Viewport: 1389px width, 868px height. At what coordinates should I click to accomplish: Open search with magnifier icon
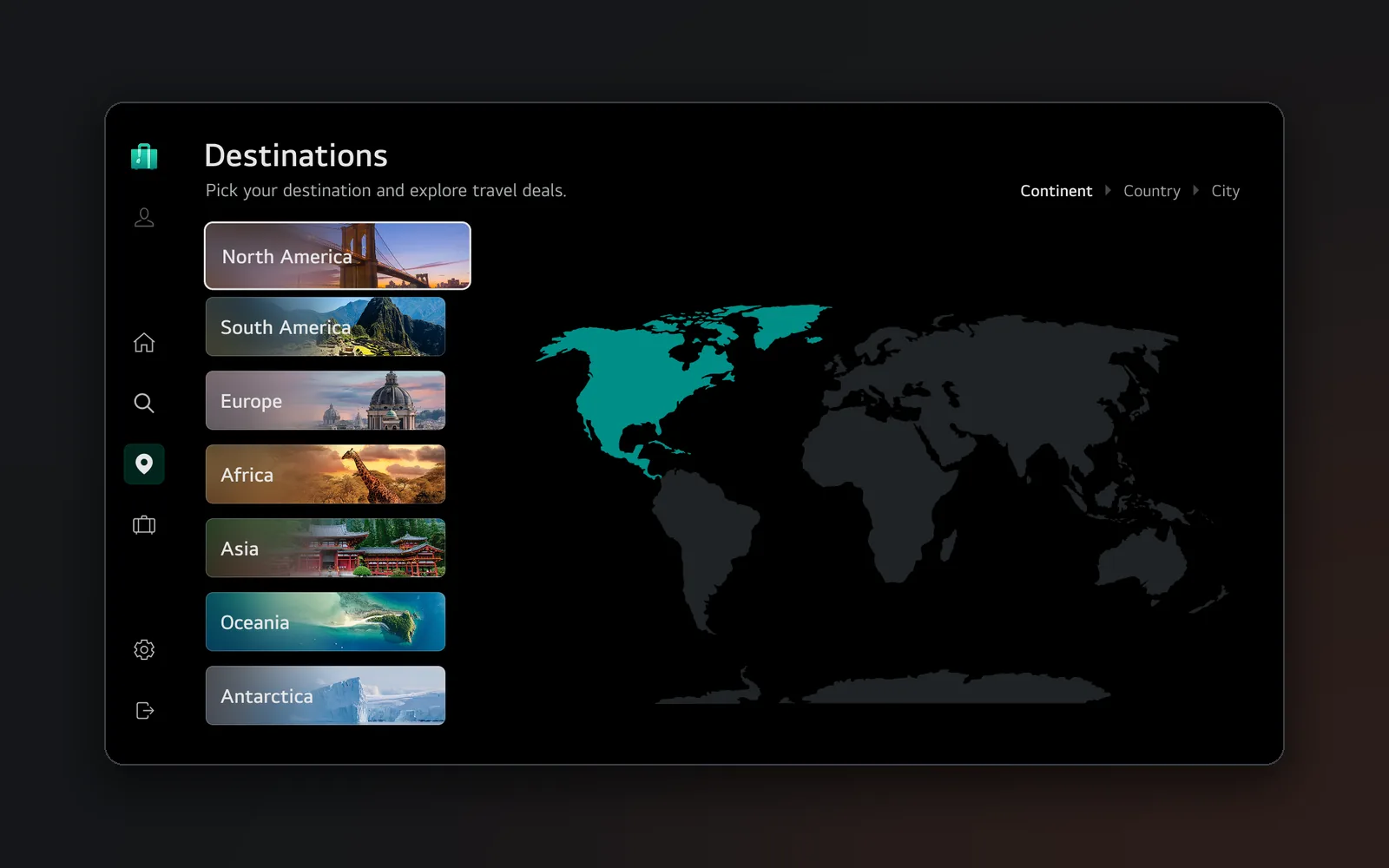click(x=144, y=403)
